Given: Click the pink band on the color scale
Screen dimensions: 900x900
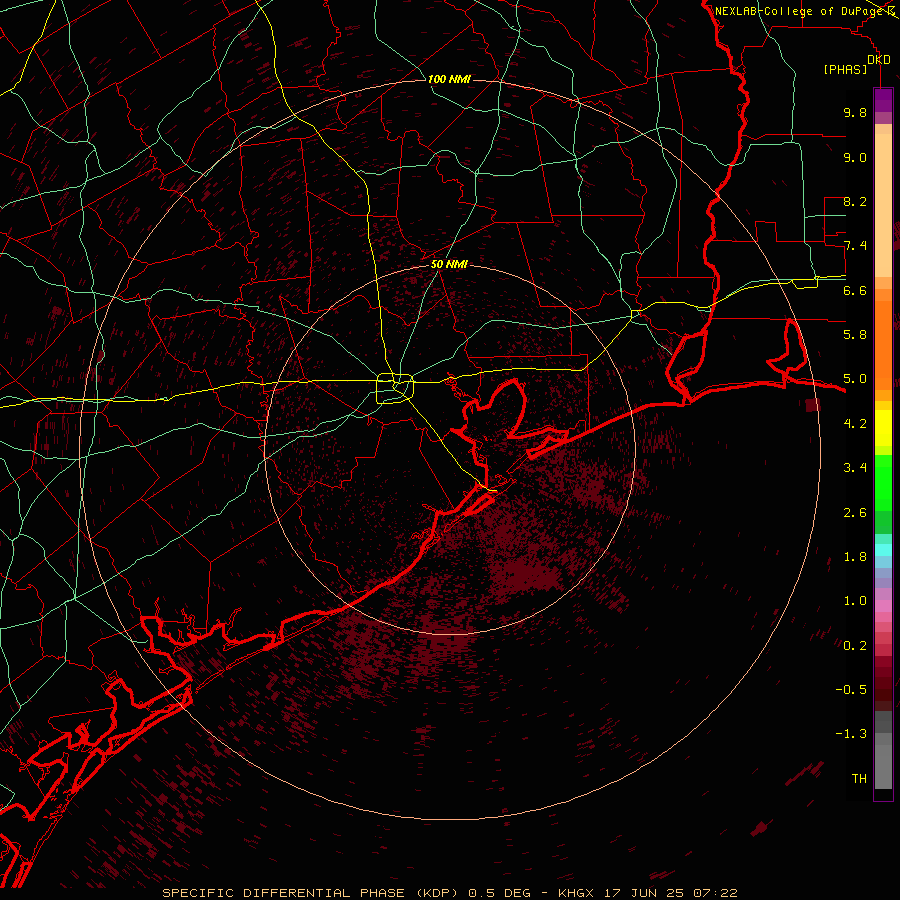Looking at the screenshot, I should (x=883, y=606).
